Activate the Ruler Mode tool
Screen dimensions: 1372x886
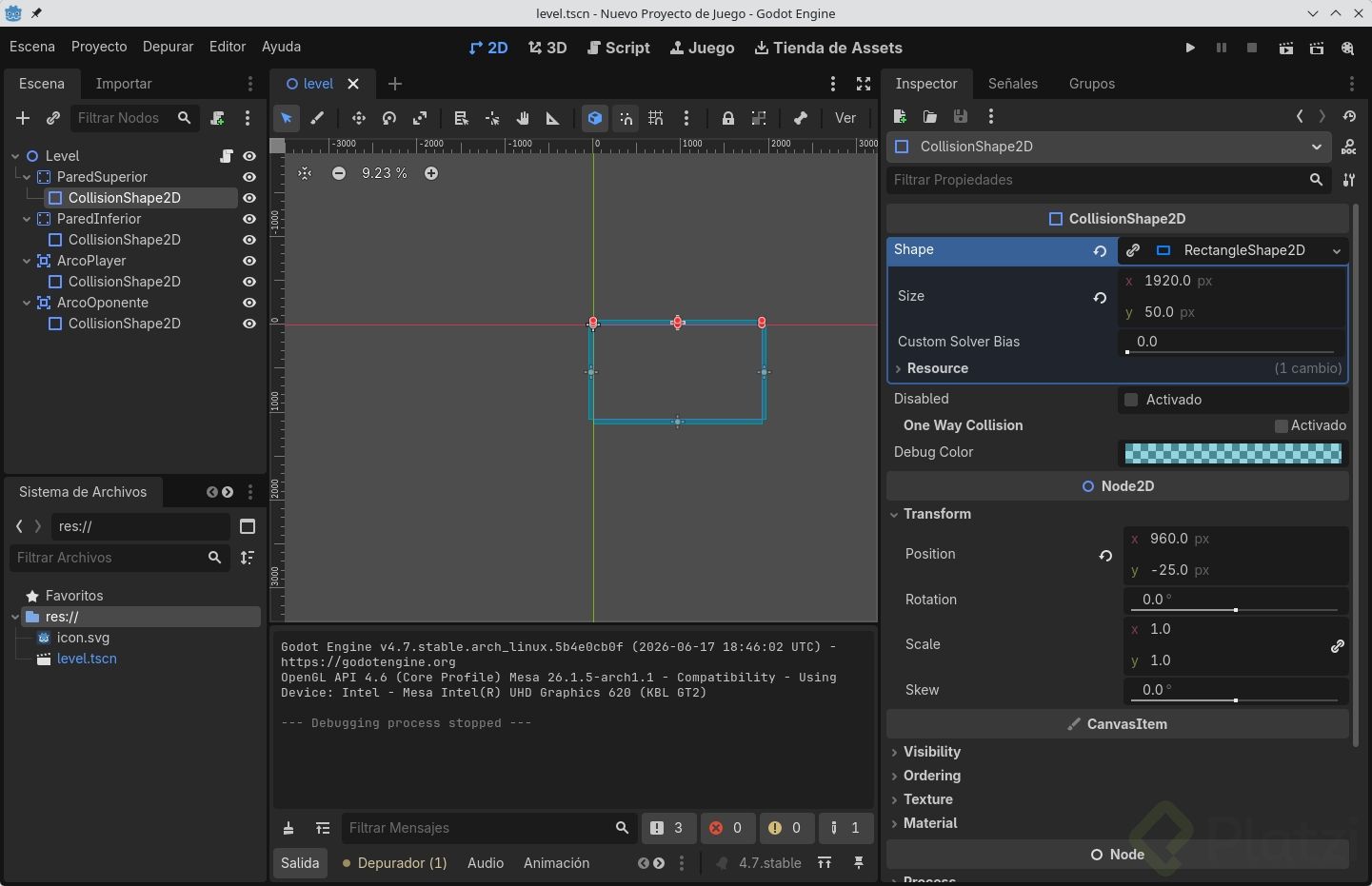552,118
